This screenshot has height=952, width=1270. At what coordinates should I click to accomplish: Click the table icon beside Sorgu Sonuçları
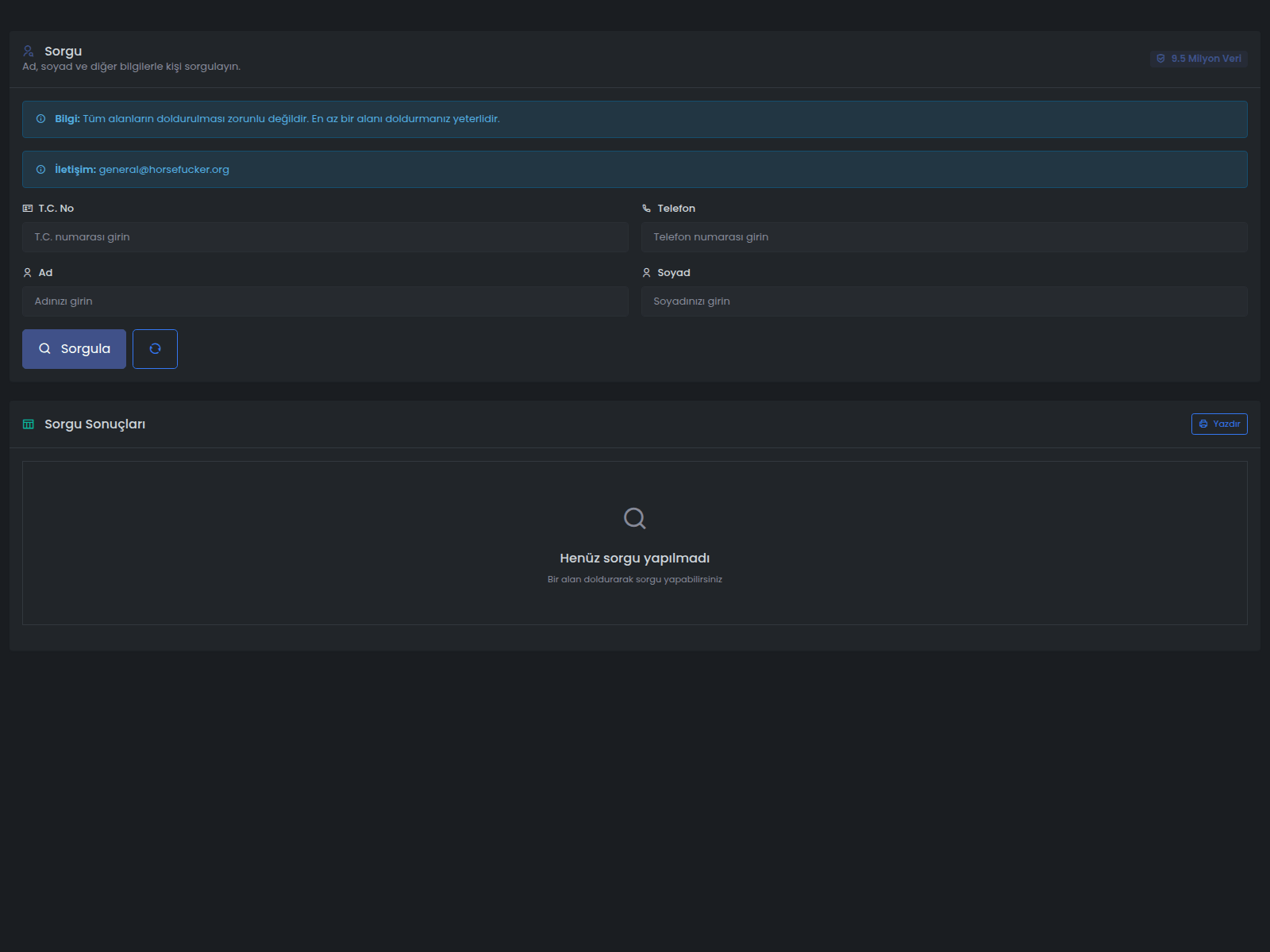(x=29, y=424)
